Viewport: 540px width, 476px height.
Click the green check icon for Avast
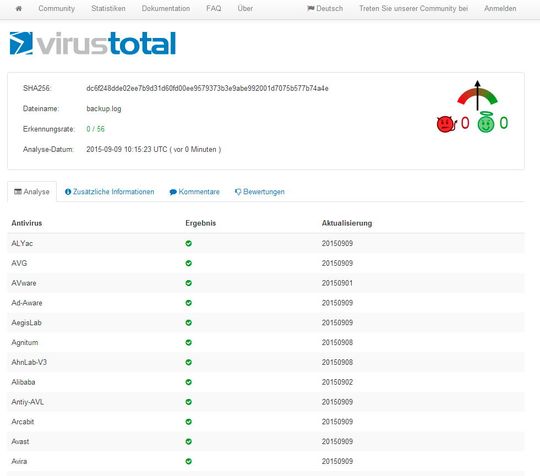tap(188, 442)
